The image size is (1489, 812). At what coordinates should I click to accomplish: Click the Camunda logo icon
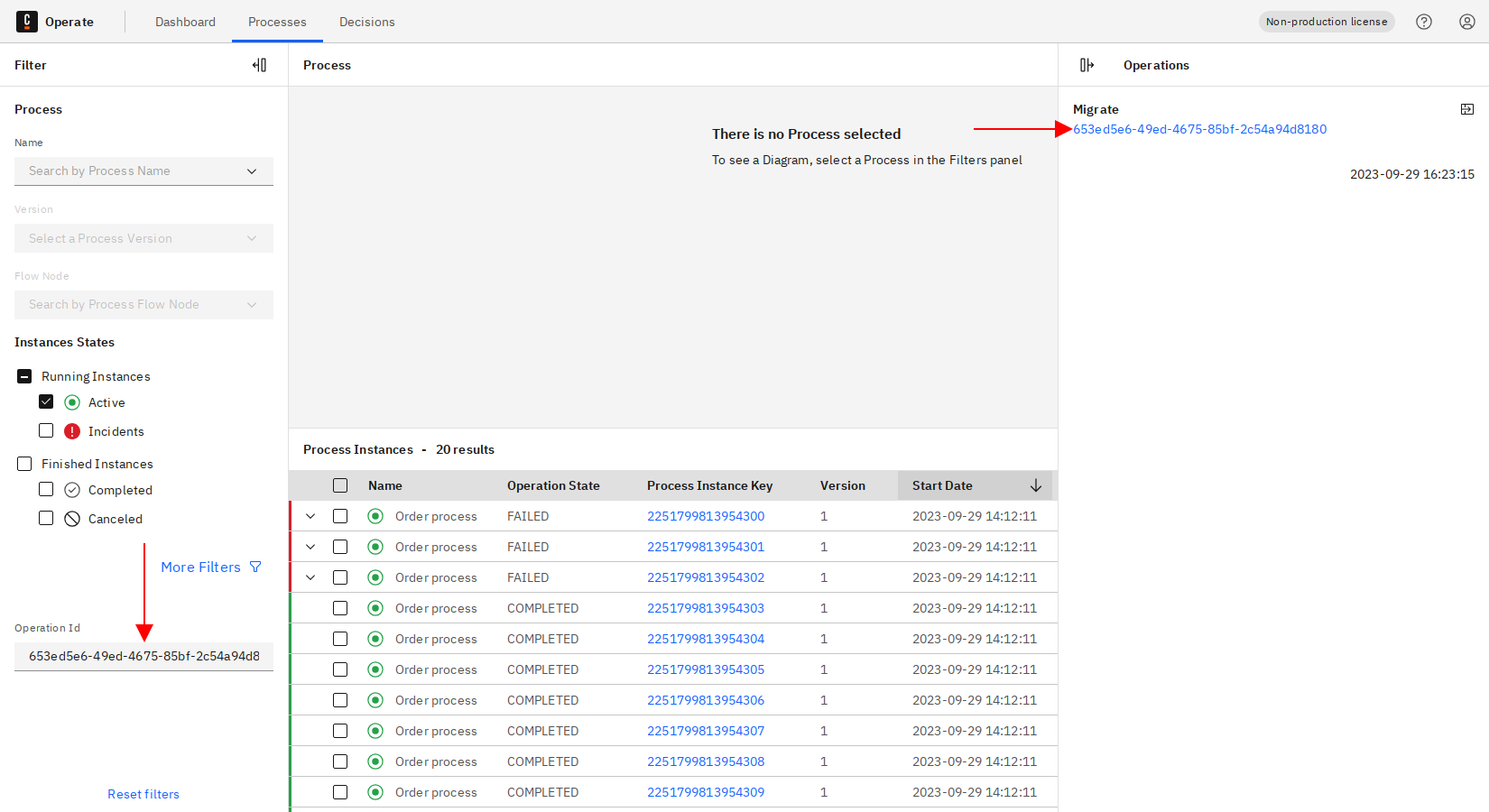(27, 22)
